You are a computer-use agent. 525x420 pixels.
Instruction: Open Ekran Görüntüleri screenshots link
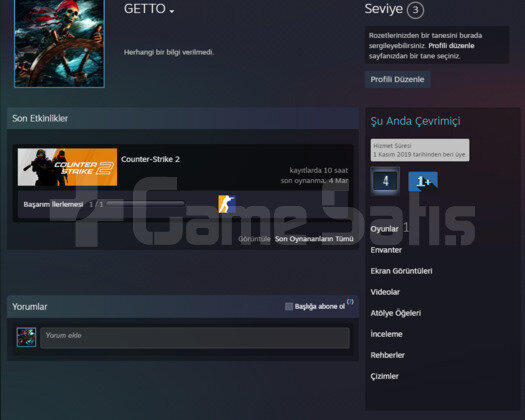tap(401, 271)
